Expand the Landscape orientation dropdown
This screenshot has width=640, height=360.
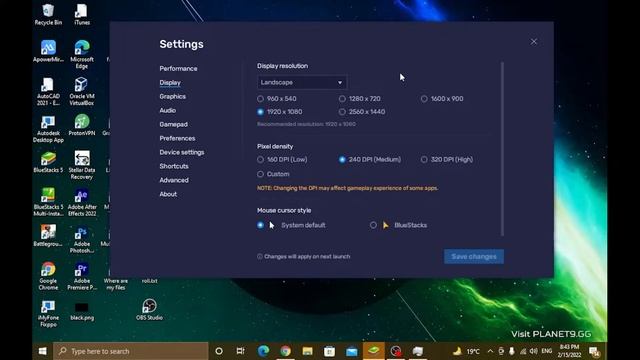pyautogui.click(x=302, y=82)
